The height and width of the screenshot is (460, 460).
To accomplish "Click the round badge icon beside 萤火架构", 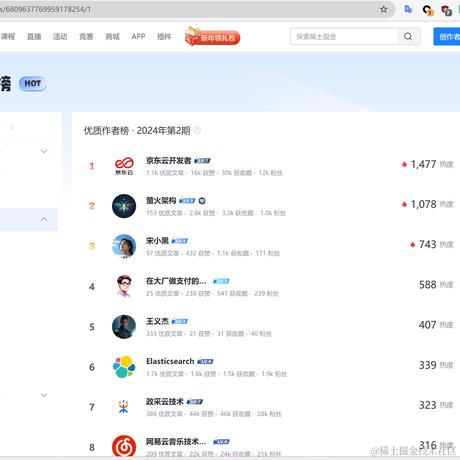I will coord(202,201).
